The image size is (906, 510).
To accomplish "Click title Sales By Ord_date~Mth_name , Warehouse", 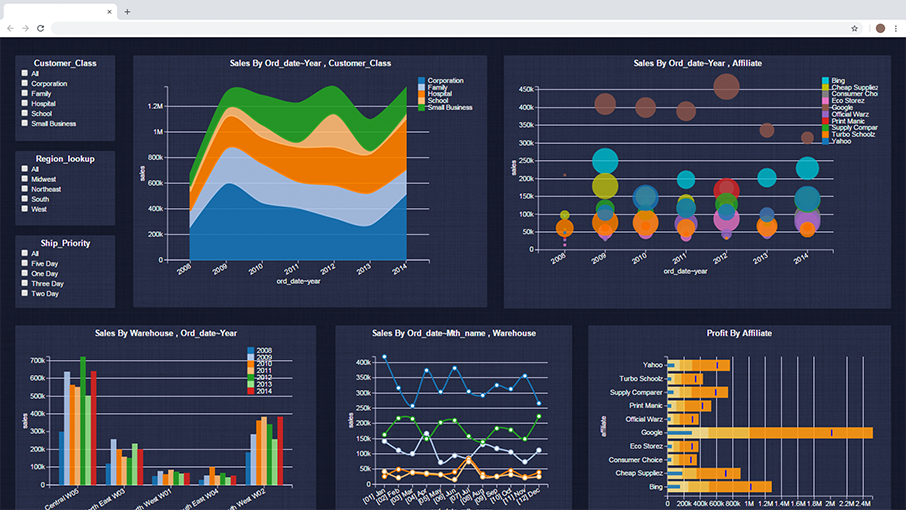I will [x=454, y=333].
